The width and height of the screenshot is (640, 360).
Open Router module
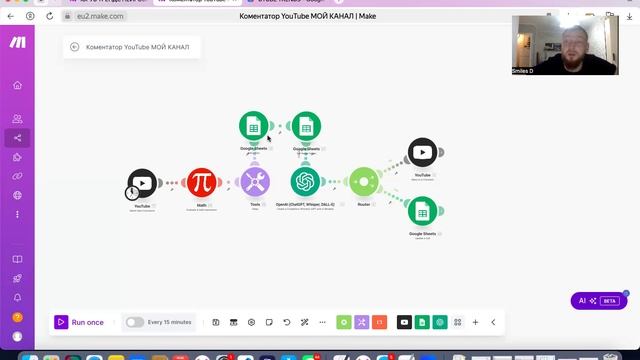pos(364,182)
